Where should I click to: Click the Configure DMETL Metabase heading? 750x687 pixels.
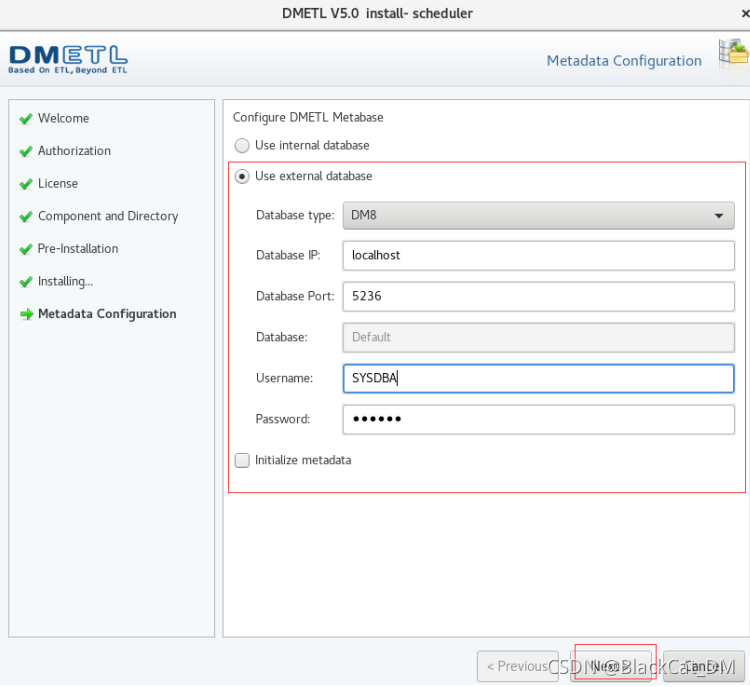(x=308, y=118)
